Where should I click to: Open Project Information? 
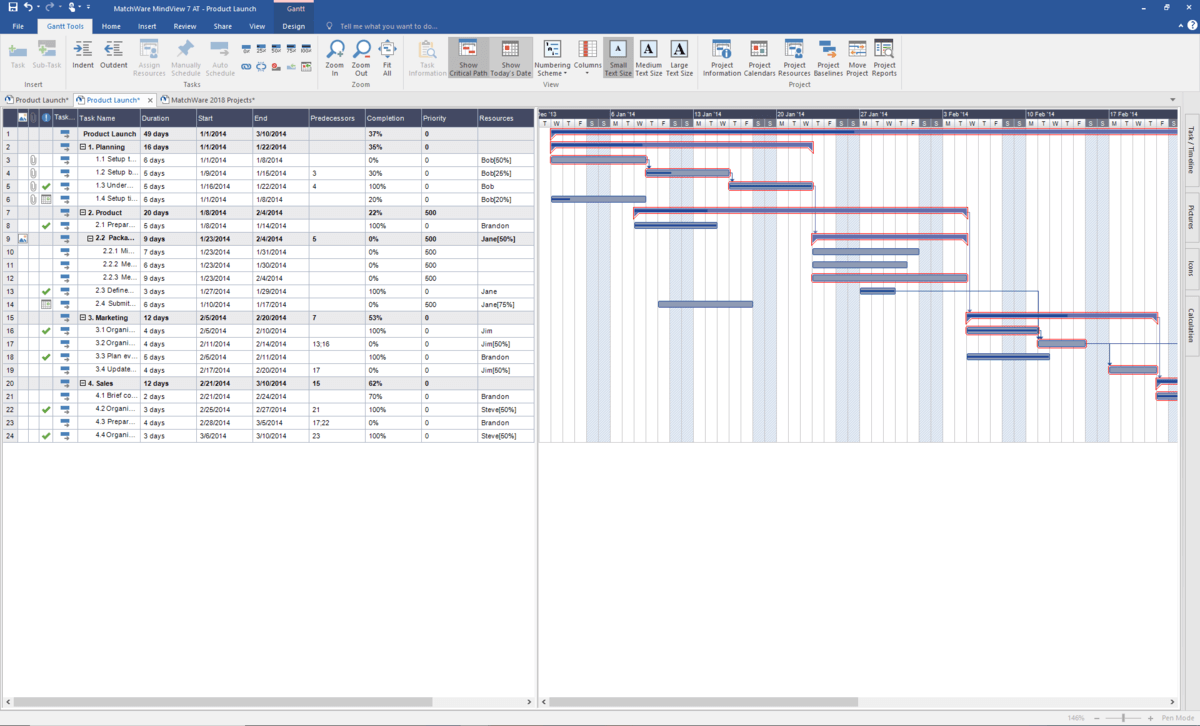[x=722, y=58]
